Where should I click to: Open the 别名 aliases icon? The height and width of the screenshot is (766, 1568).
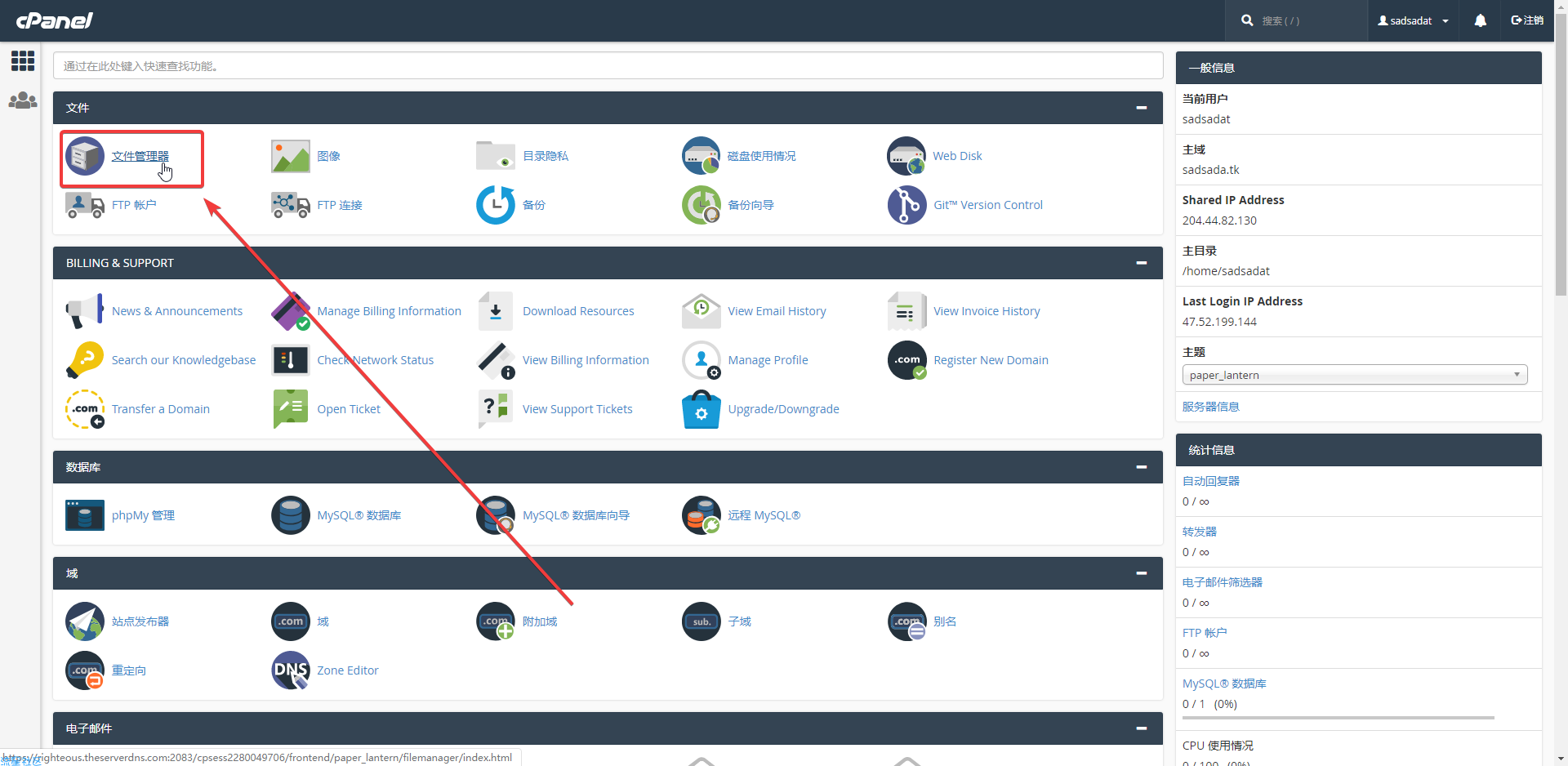click(x=907, y=621)
